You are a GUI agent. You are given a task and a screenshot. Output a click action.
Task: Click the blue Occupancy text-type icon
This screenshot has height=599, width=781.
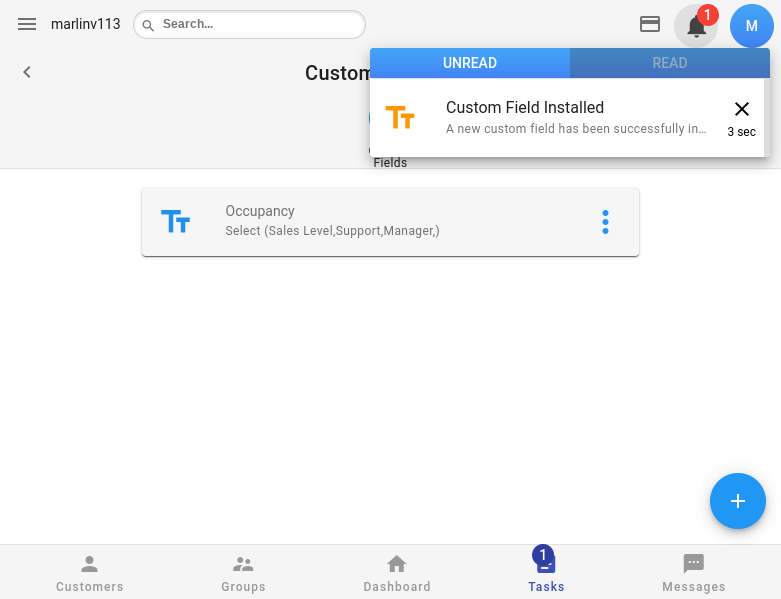pyautogui.click(x=175, y=222)
